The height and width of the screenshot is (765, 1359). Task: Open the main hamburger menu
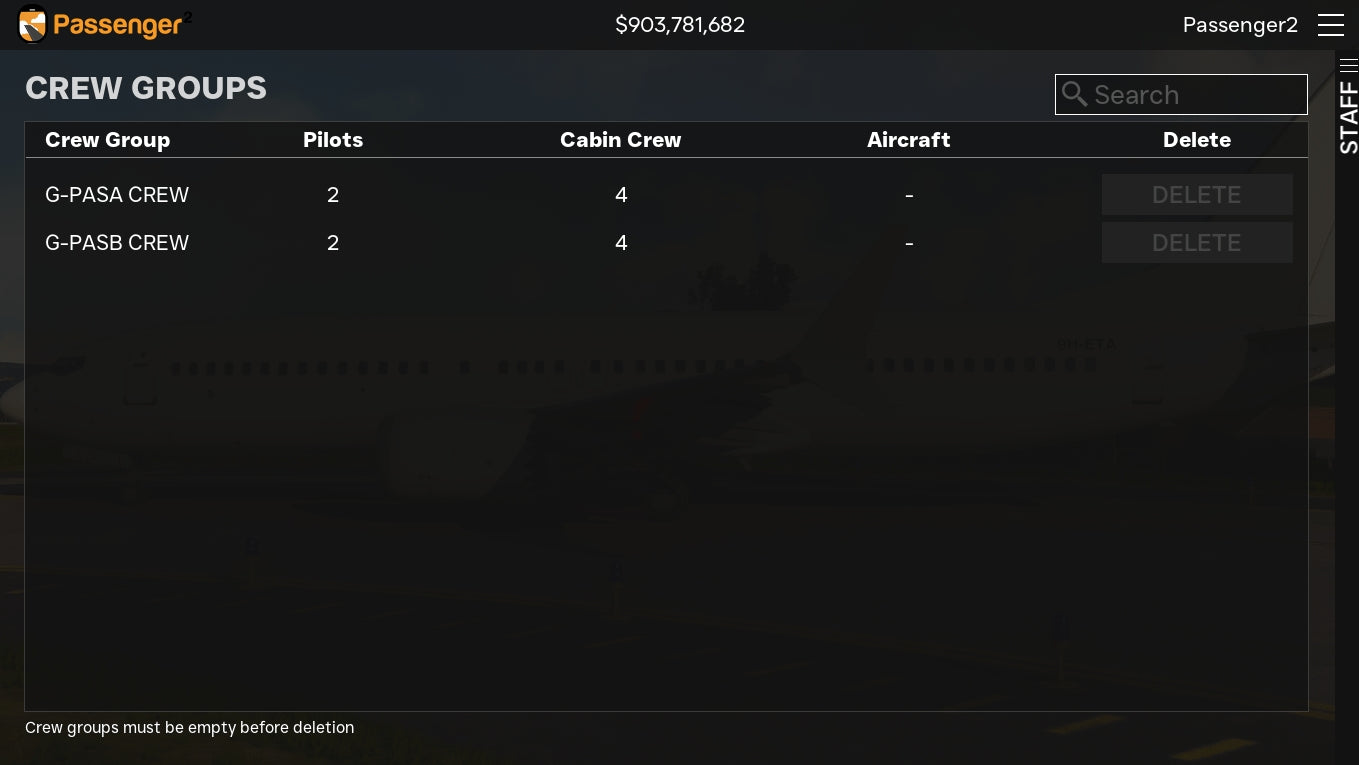point(1330,25)
